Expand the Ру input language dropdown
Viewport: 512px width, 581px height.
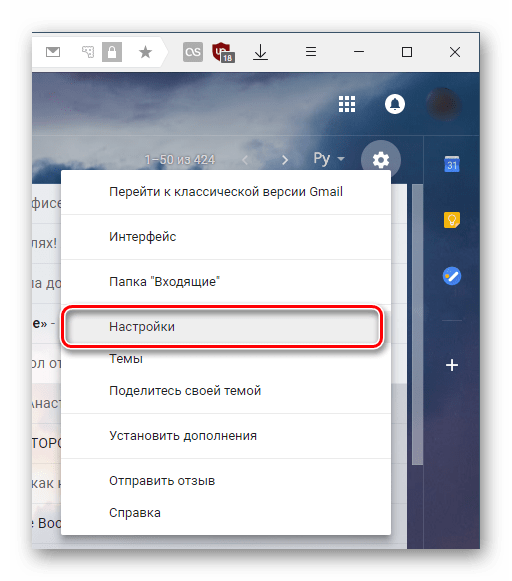[x=329, y=159]
